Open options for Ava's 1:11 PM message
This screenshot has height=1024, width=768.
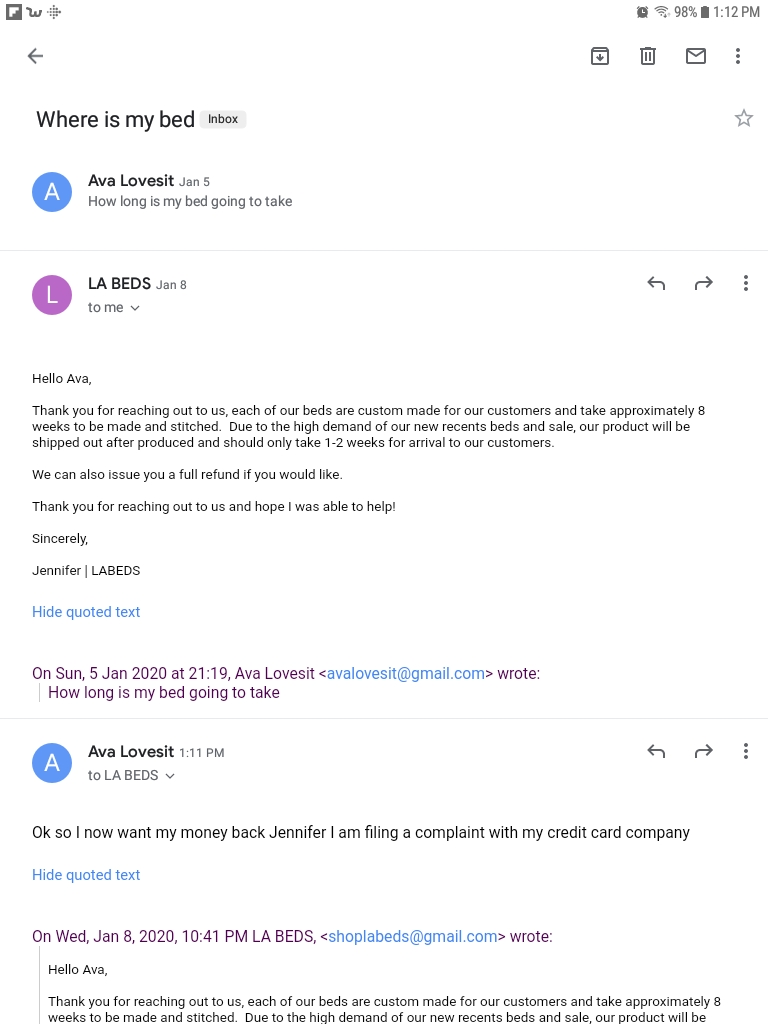(745, 752)
